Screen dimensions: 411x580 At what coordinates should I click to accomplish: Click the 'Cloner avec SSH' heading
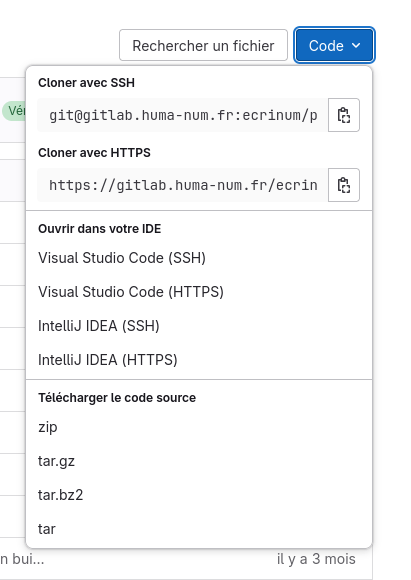[x=86, y=82]
